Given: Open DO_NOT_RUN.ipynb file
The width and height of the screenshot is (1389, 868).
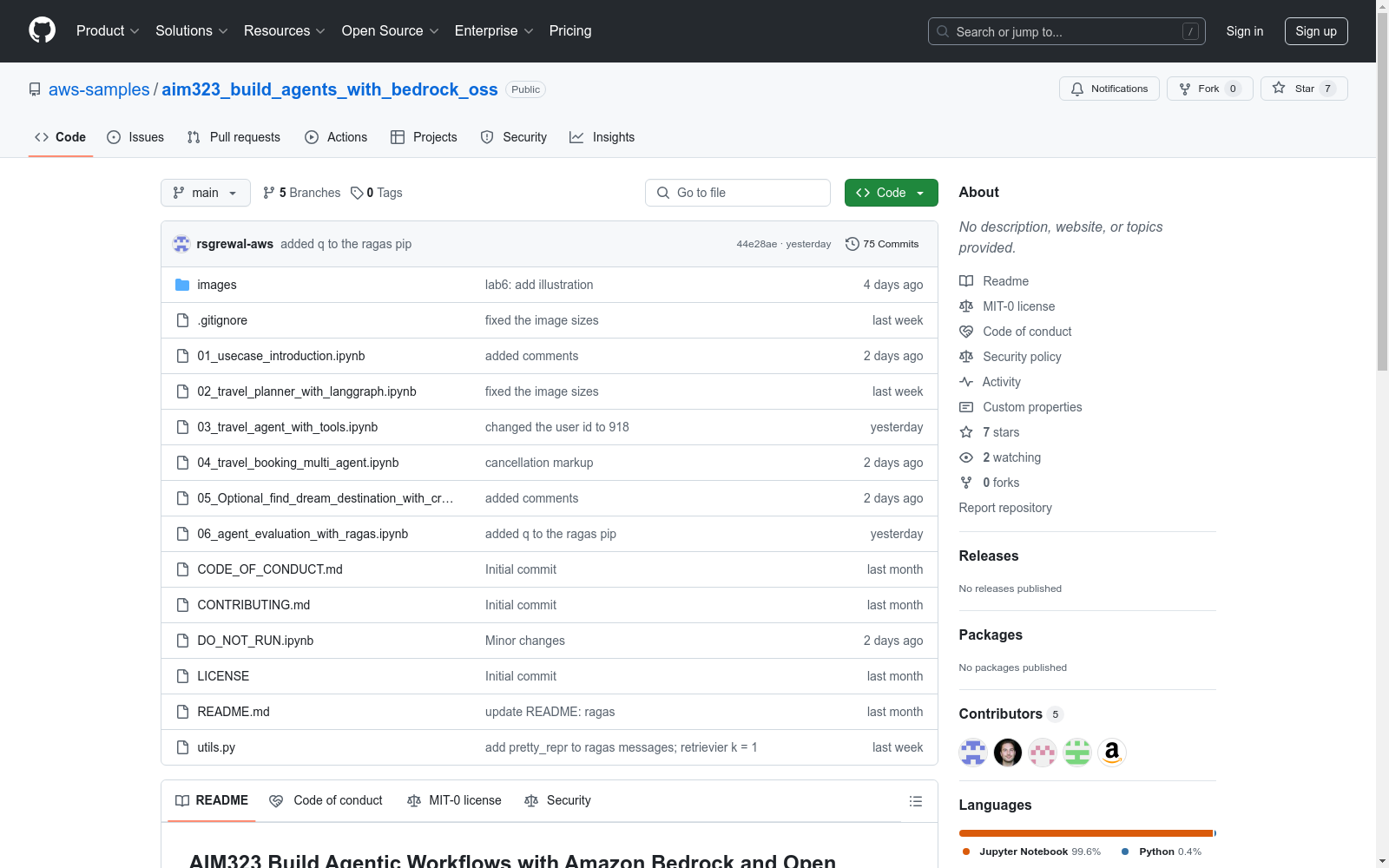Looking at the screenshot, I should [x=255, y=641].
